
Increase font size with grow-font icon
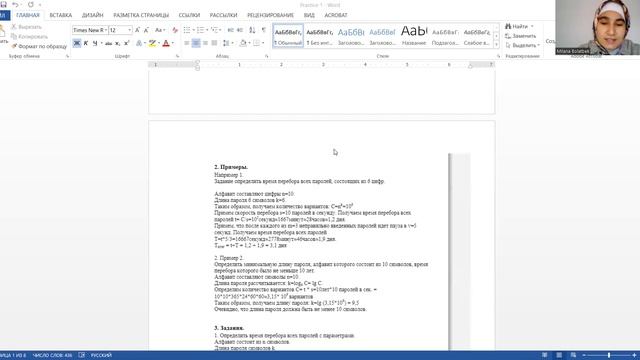(x=138, y=30)
